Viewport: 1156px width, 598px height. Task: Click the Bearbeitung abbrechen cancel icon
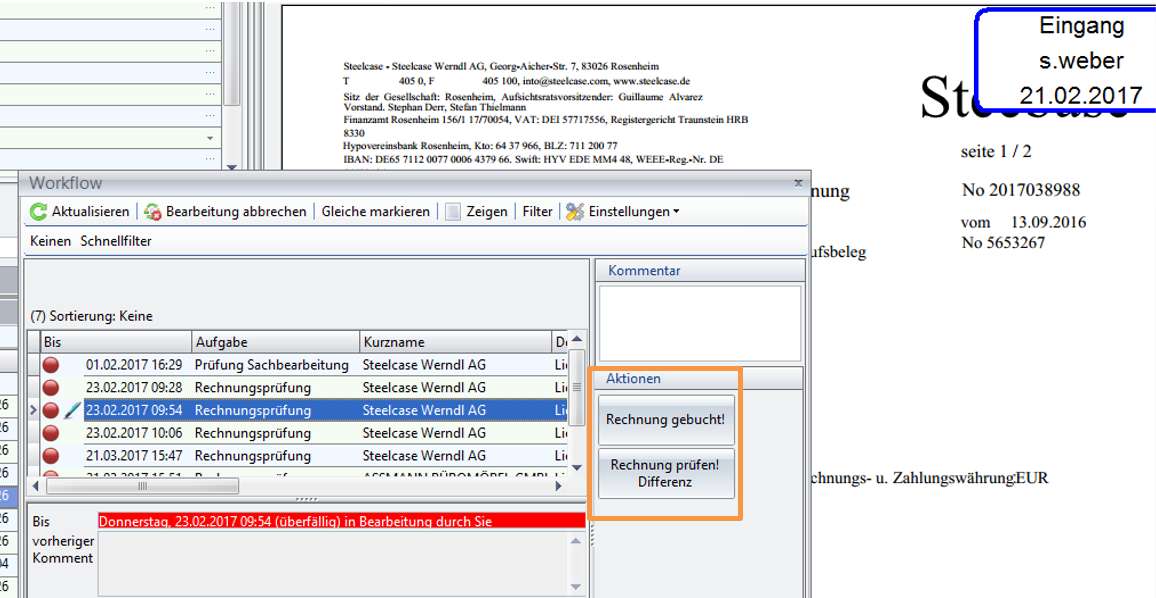[153, 212]
